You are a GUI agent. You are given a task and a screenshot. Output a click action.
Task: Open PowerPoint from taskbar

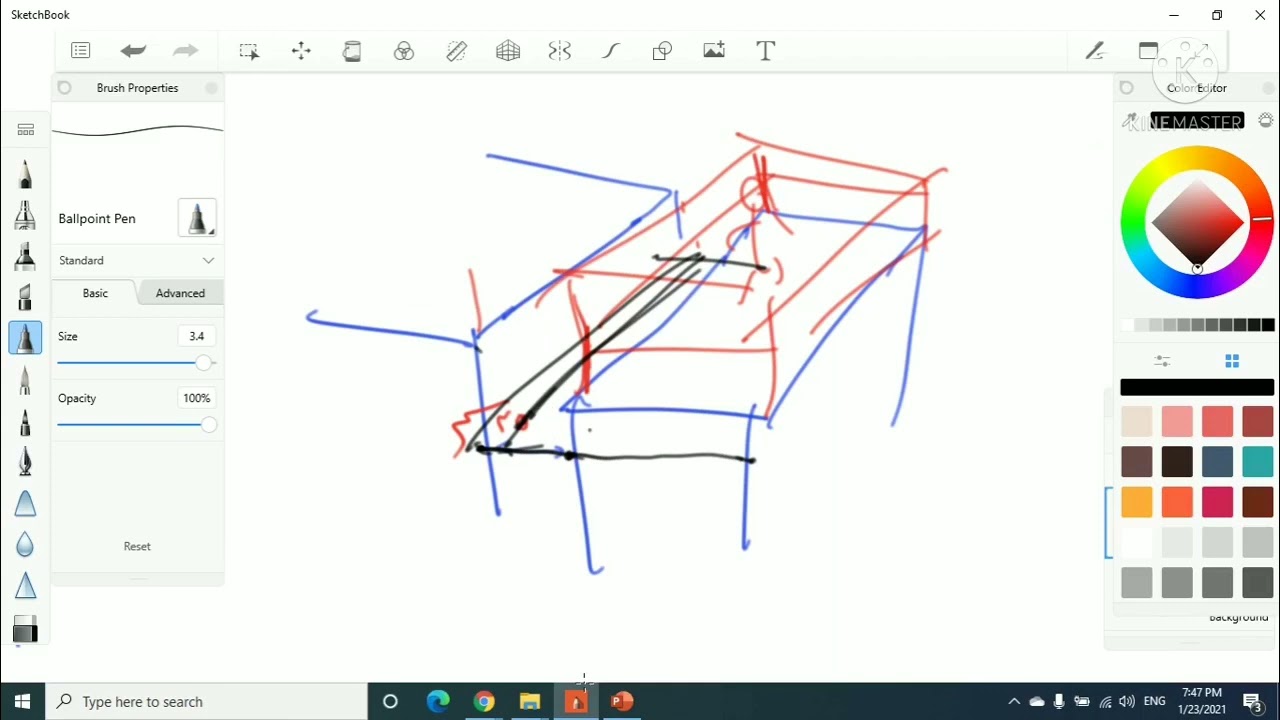coord(621,701)
